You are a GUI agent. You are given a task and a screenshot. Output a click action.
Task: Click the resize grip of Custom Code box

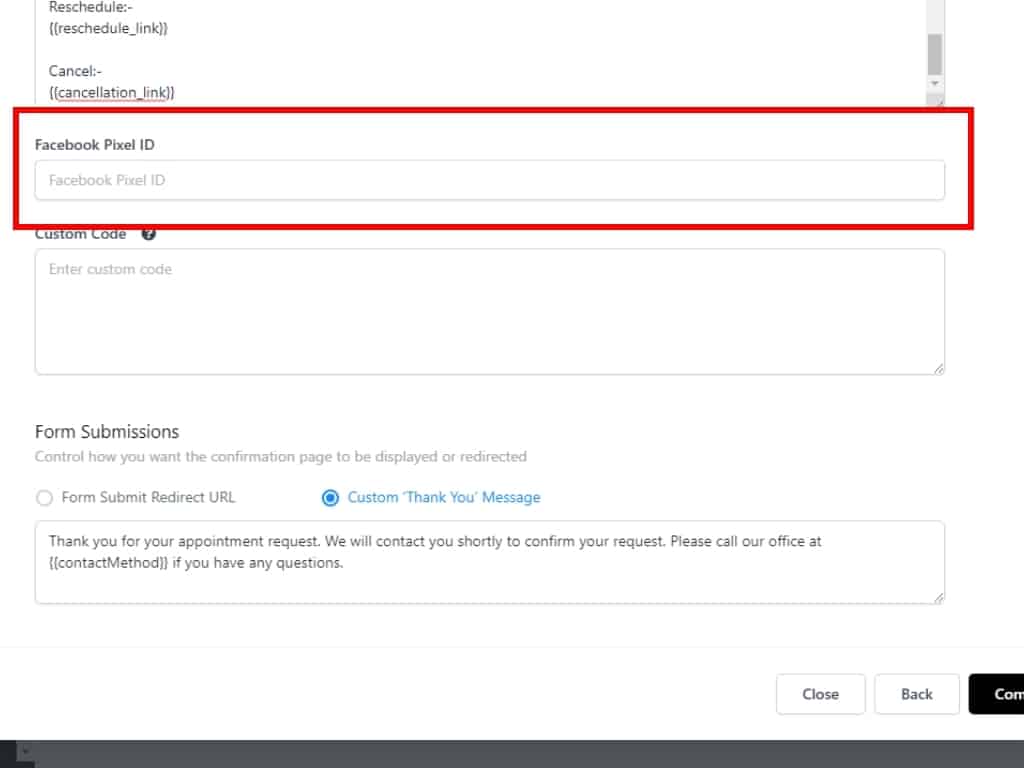click(x=938, y=368)
